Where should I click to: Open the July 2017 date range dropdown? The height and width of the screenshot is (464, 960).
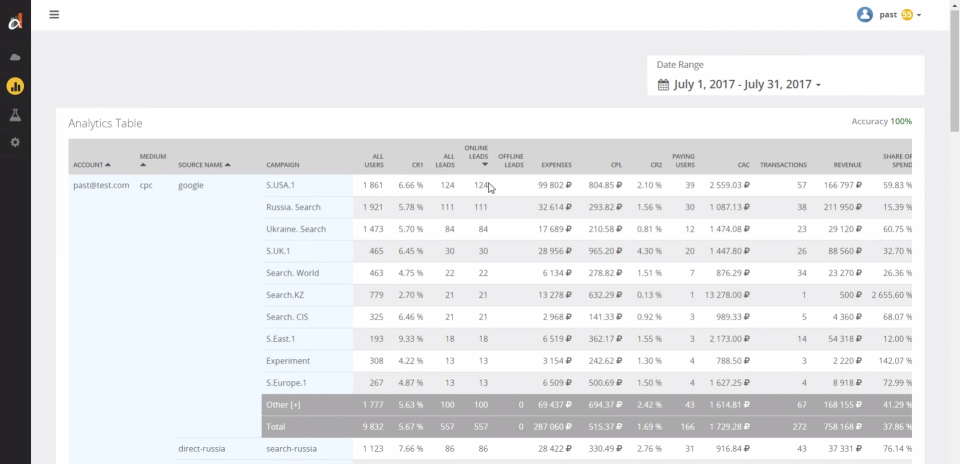point(747,85)
